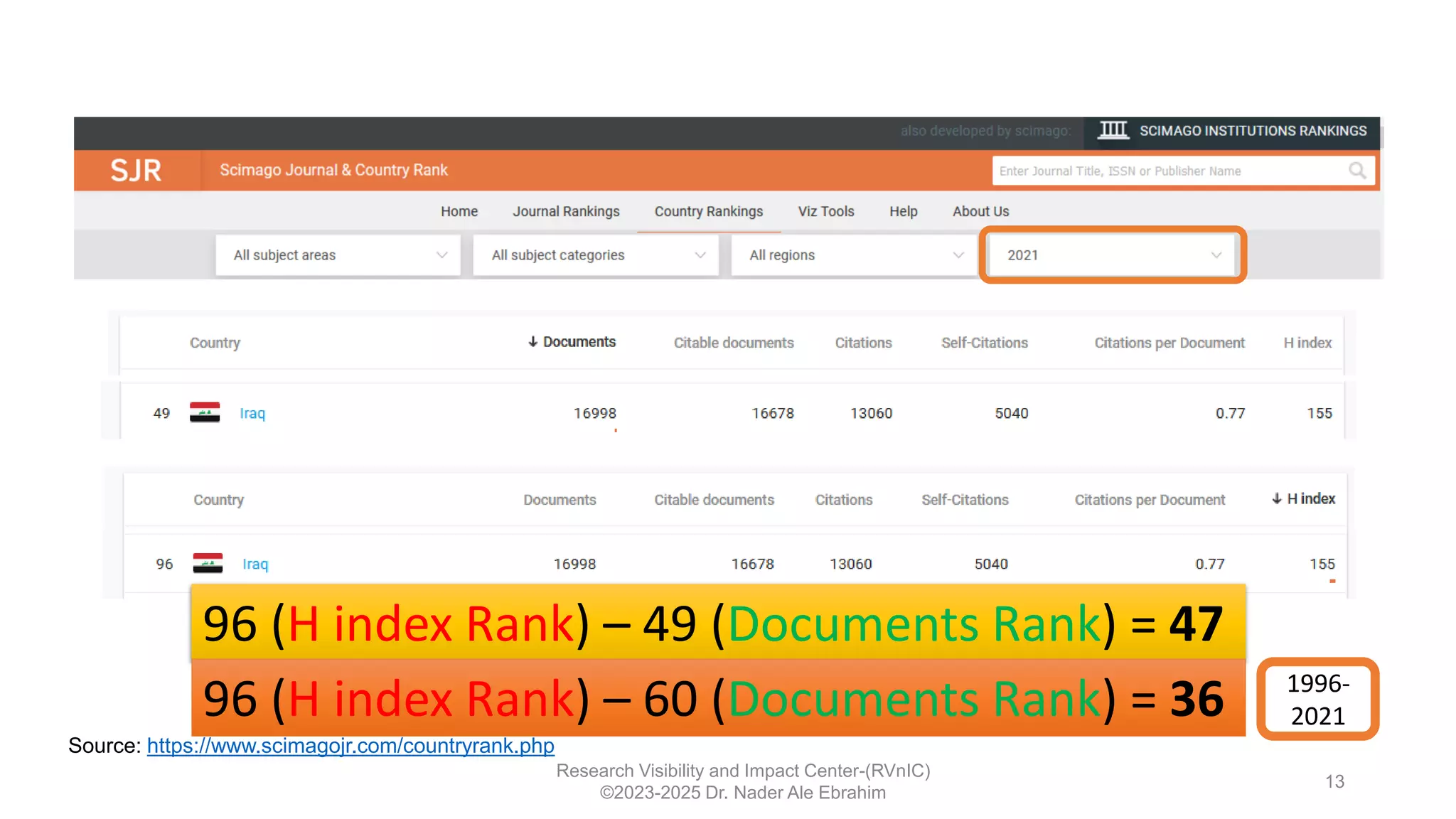
Task: Click the equation line ending in 36
Action: pyautogui.click(x=718, y=697)
